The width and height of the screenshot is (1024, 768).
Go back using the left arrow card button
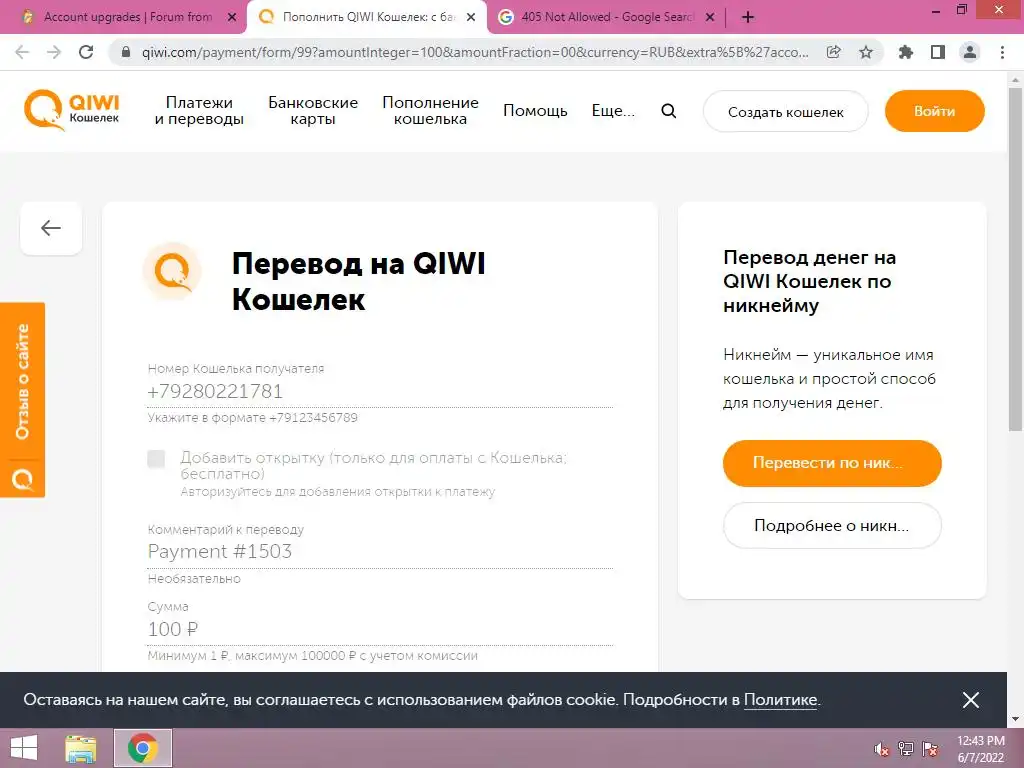click(51, 228)
